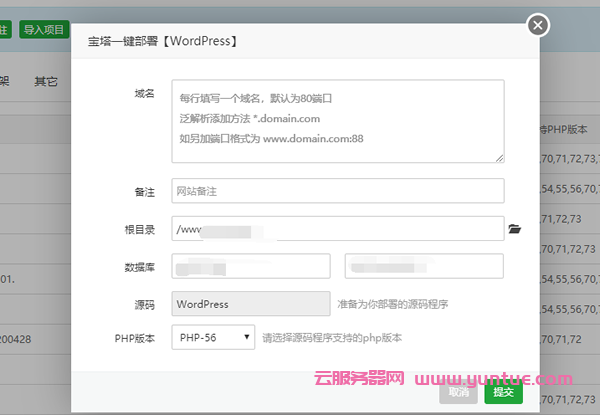The width and height of the screenshot is (600, 415).
Task: Click the 请选择源码程序支持的php版本 hint text
Action: [331, 338]
